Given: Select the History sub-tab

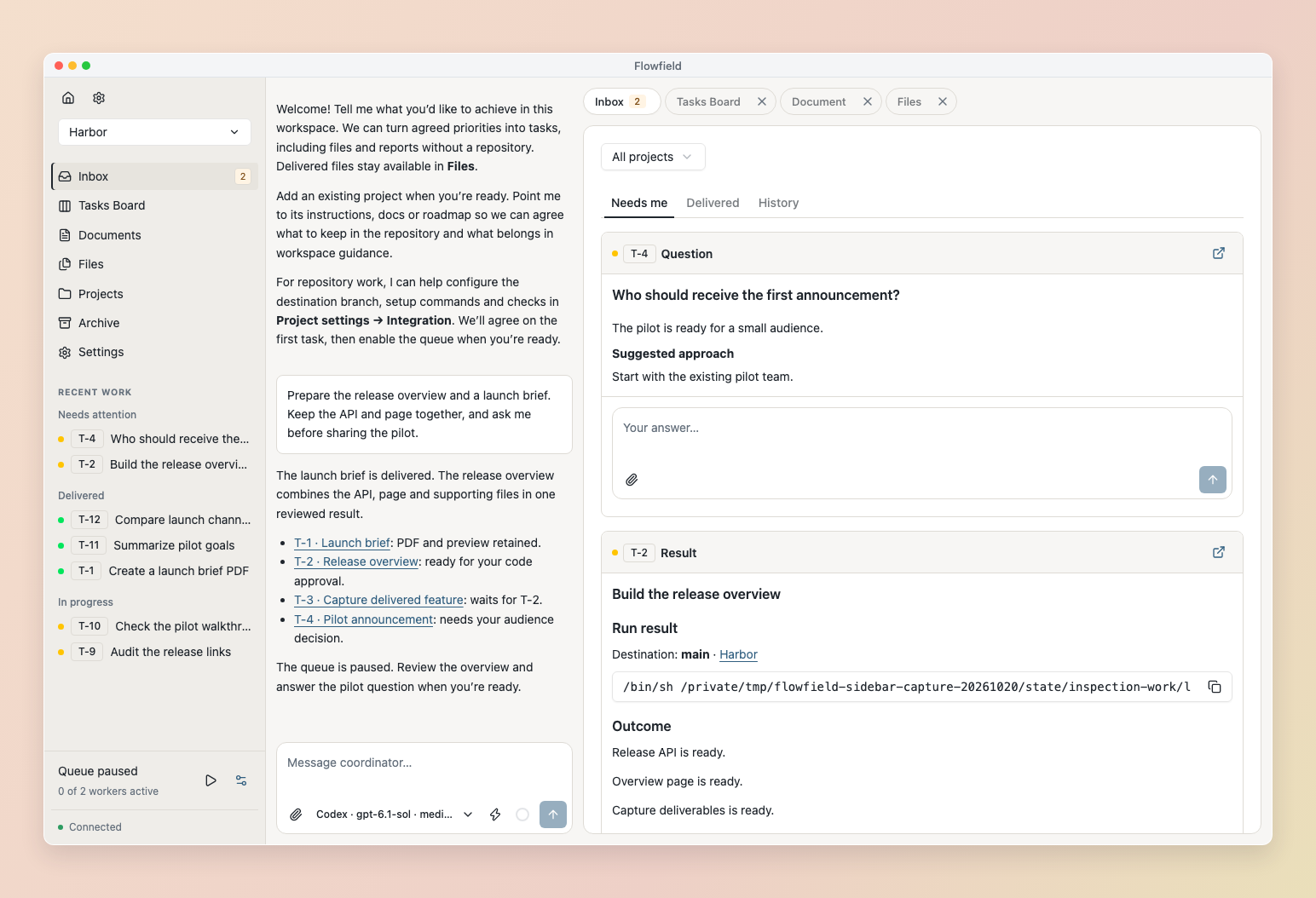Looking at the screenshot, I should pos(778,203).
